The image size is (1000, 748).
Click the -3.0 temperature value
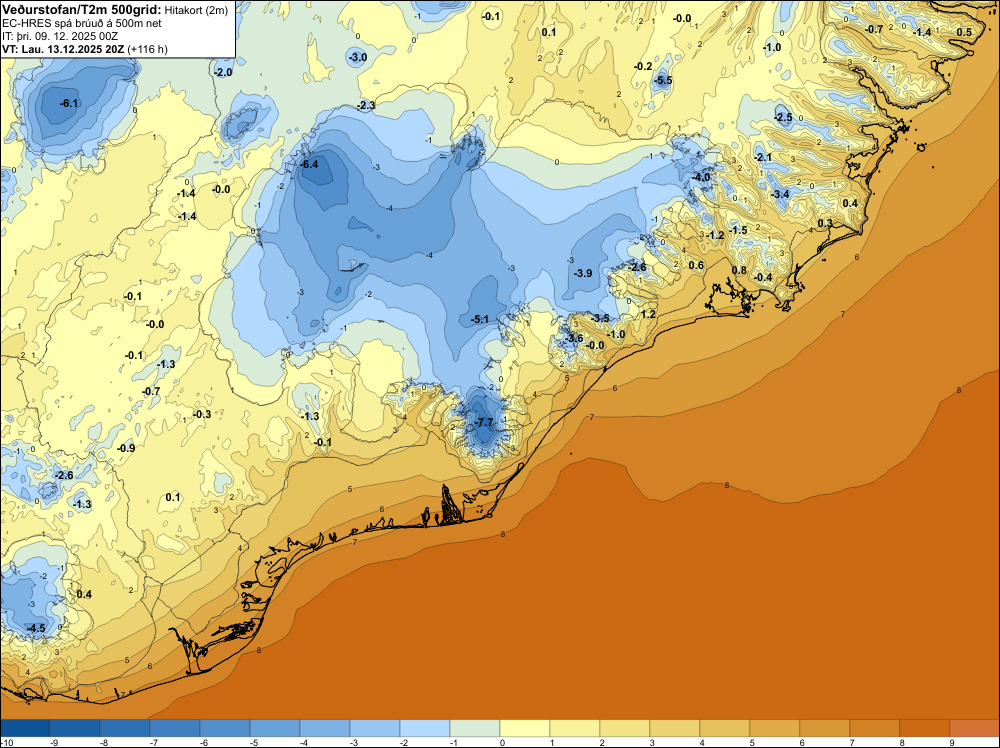[358, 57]
